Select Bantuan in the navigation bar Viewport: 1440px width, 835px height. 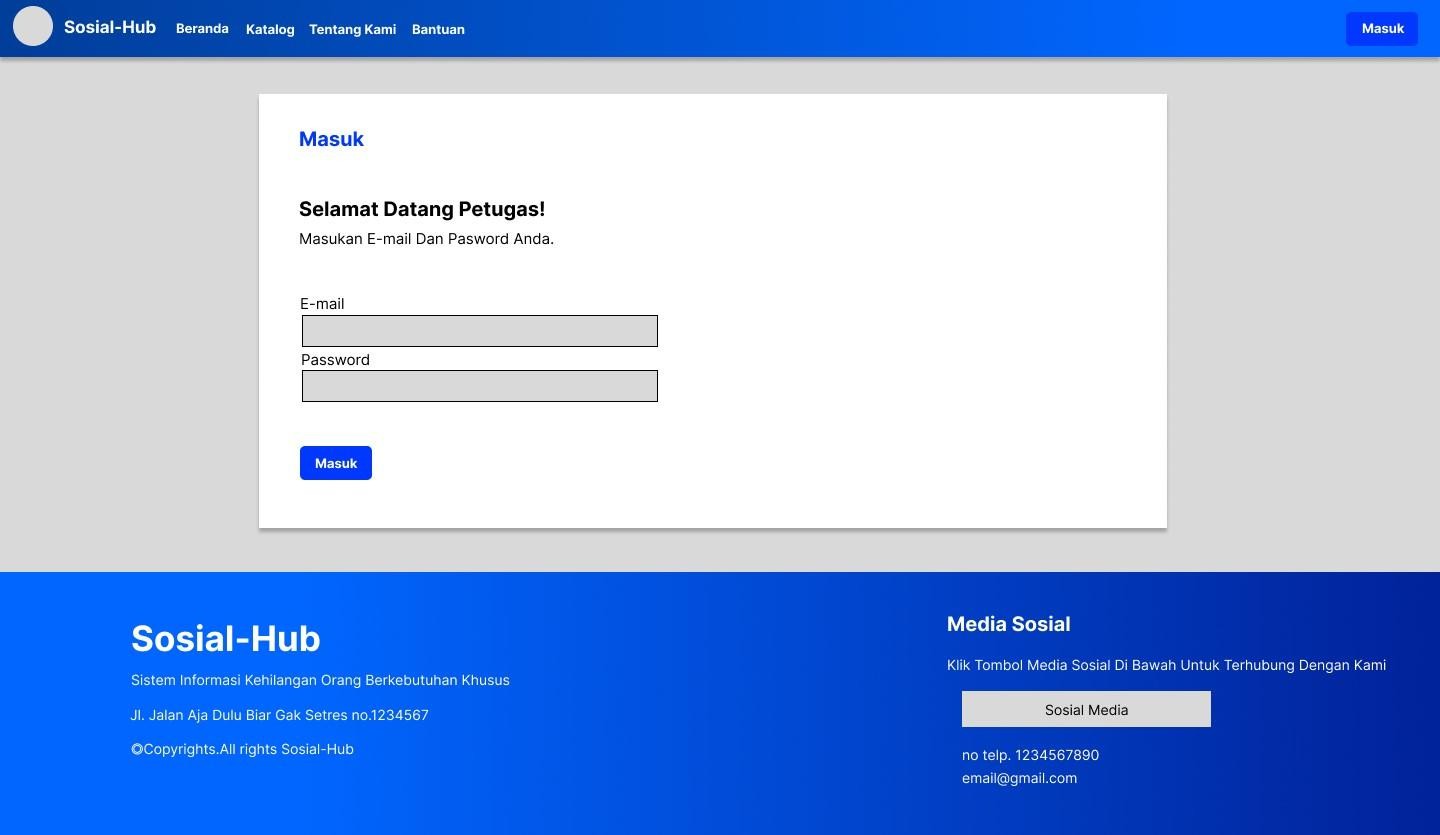(438, 30)
